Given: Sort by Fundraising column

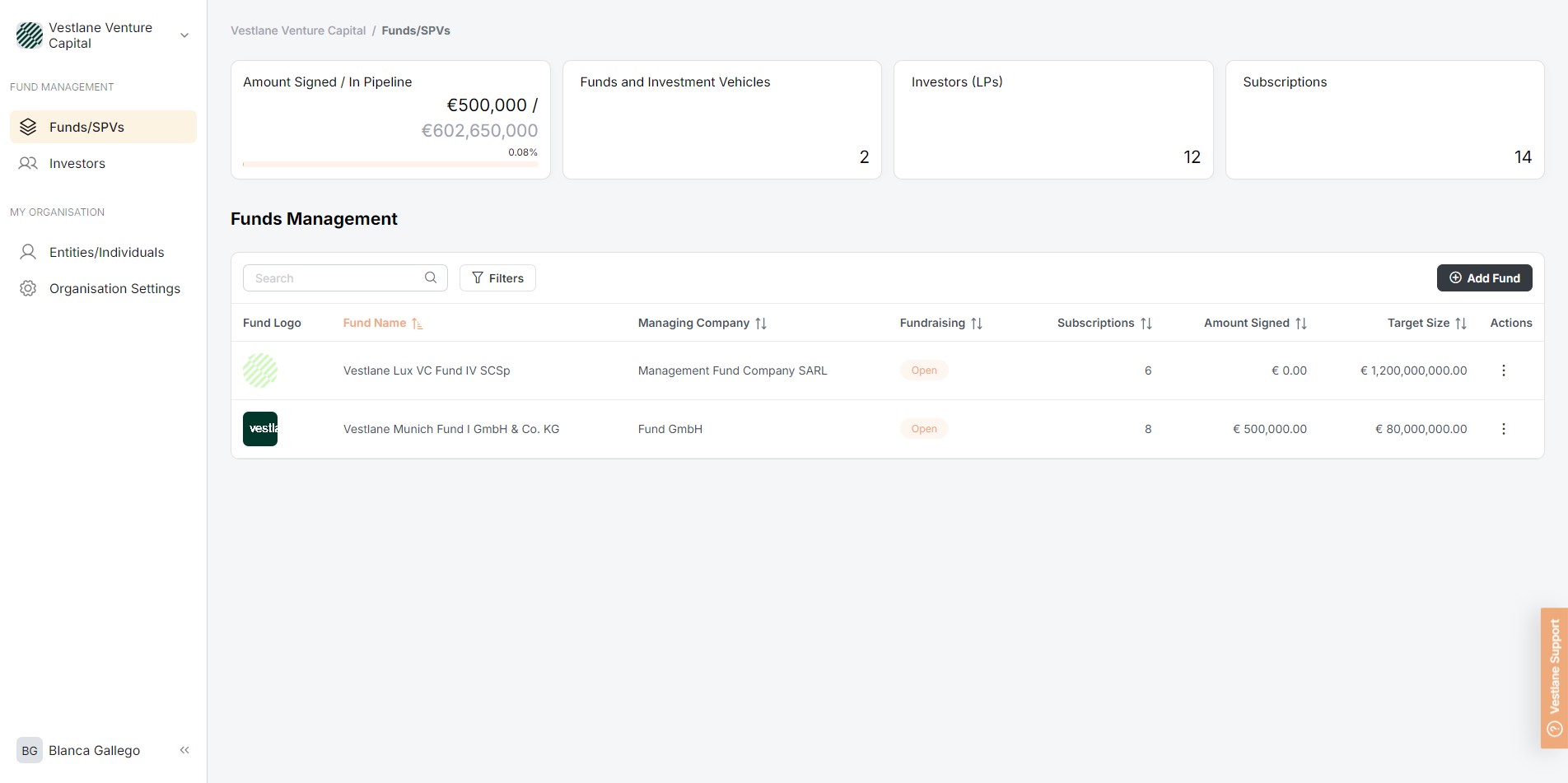Looking at the screenshot, I should coord(941,323).
